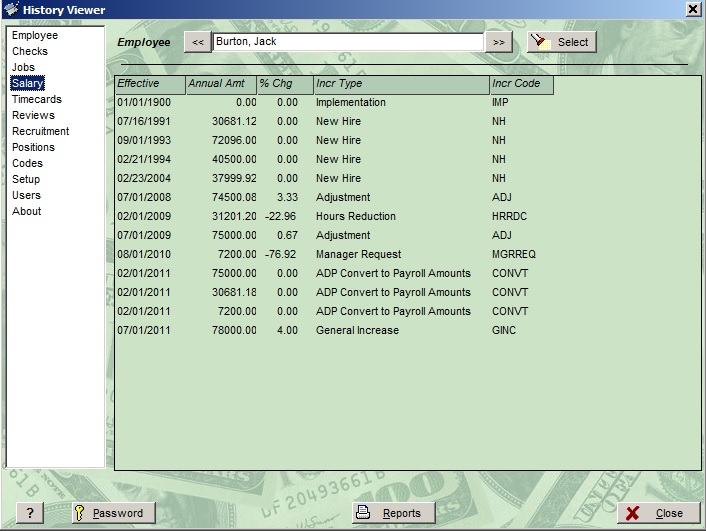Click the IMP increase code
The height and width of the screenshot is (531, 706).
click(x=500, y=102)
